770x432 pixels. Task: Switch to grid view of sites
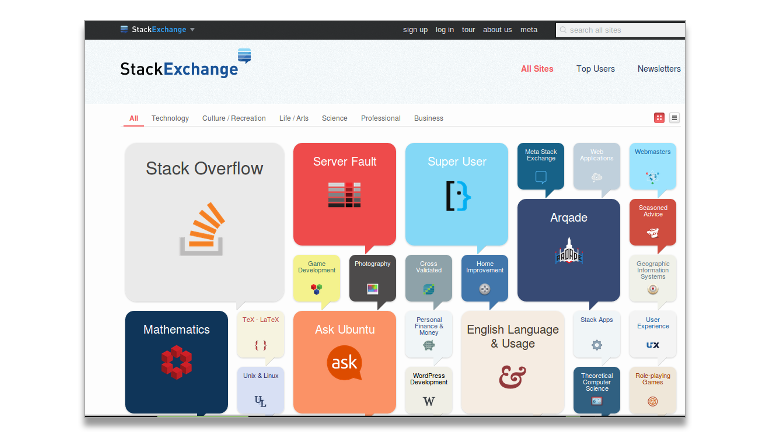tap(659, 118)
